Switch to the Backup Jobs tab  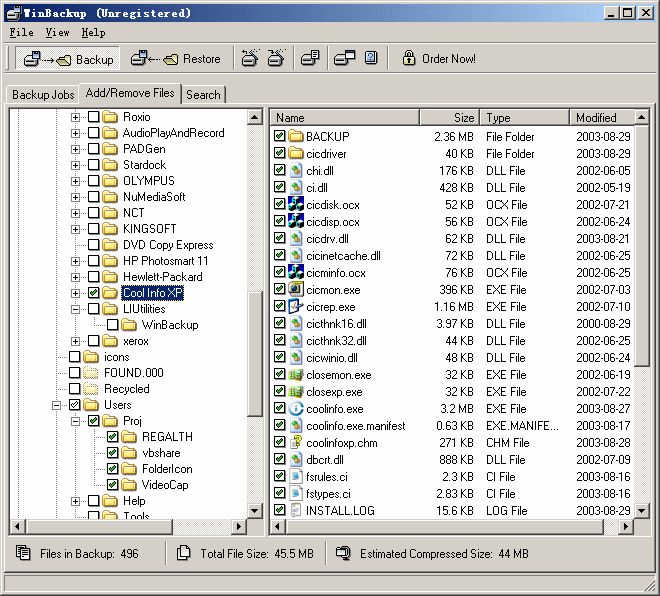tap(43, 95)
